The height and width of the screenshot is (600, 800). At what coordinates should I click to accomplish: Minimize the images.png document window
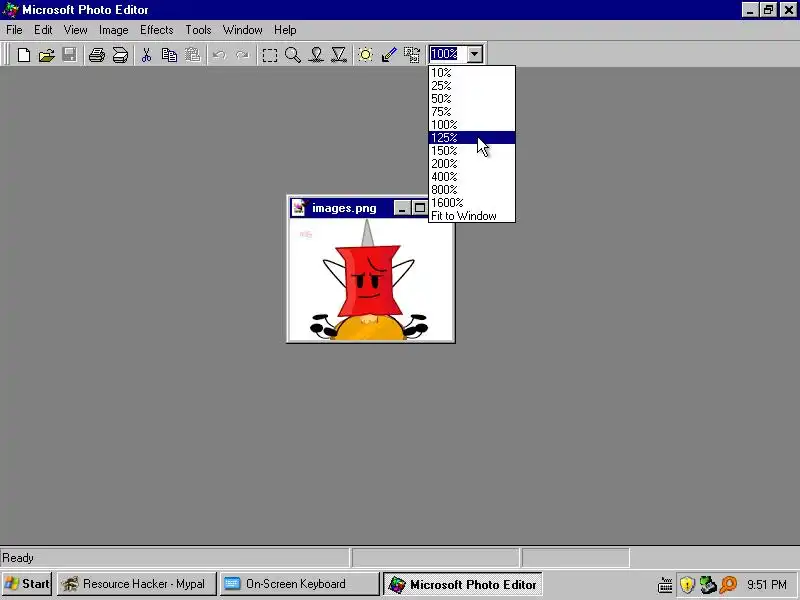pyautogui.click(x=402, y=208)
